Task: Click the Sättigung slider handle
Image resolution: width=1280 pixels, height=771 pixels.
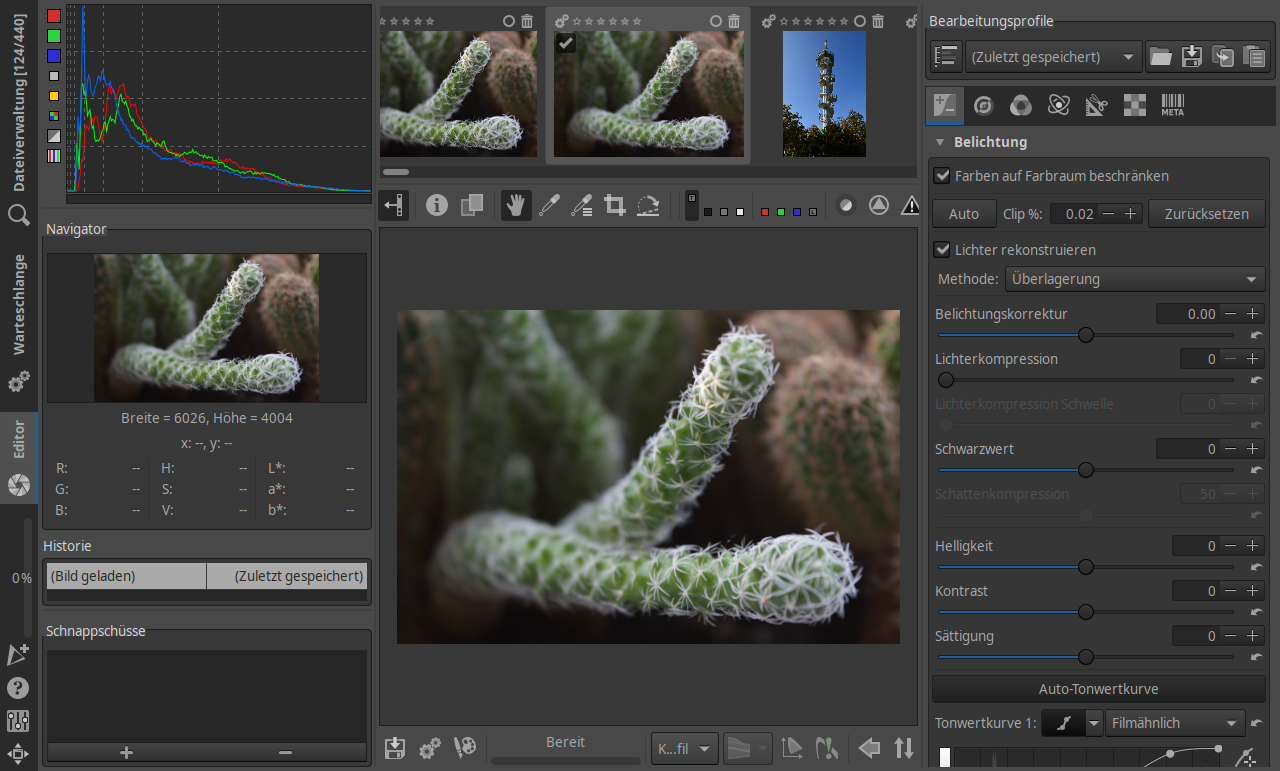Action: (x=1085, y=657)
